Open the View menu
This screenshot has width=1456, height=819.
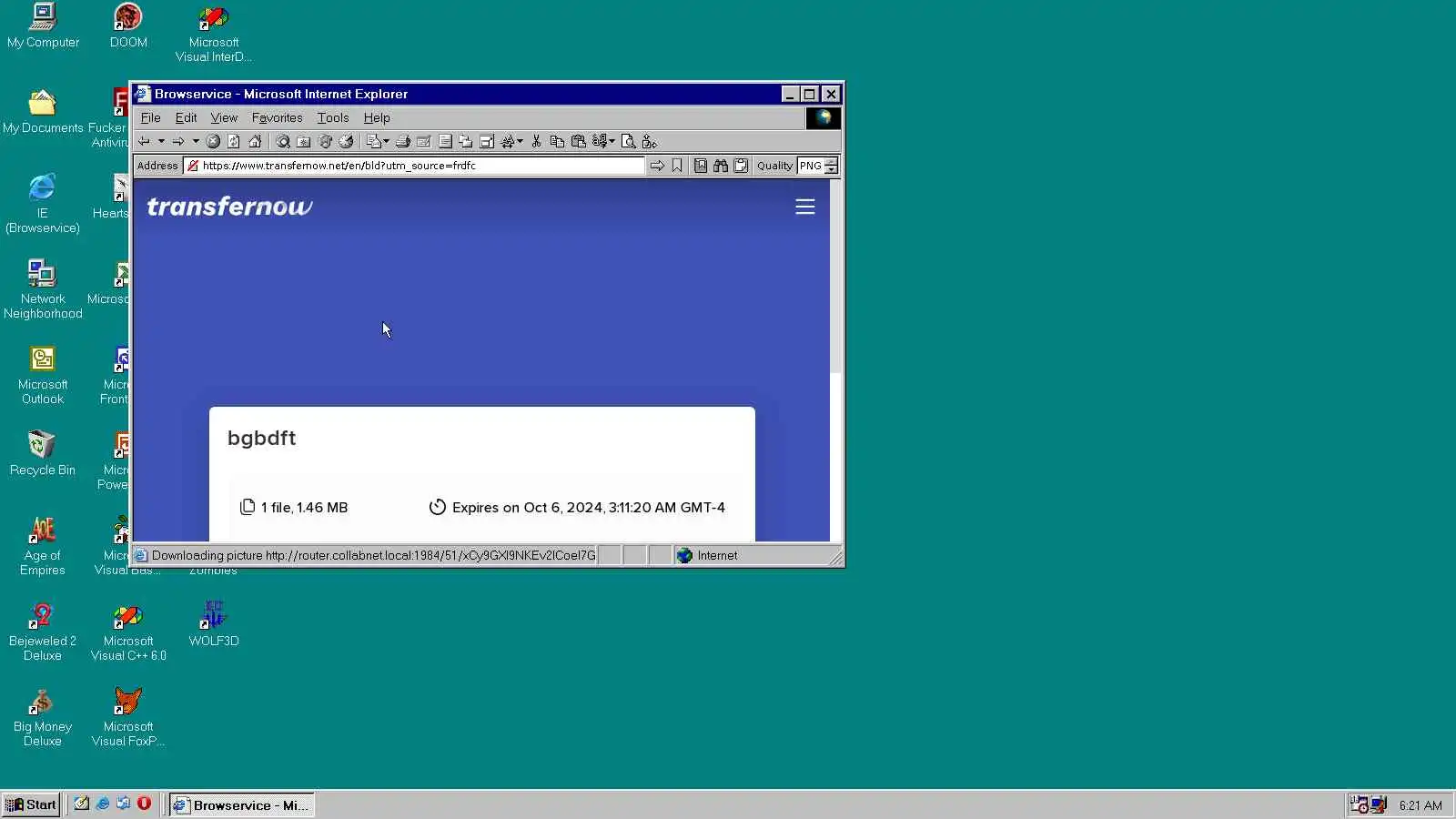[x=224, y=117]
